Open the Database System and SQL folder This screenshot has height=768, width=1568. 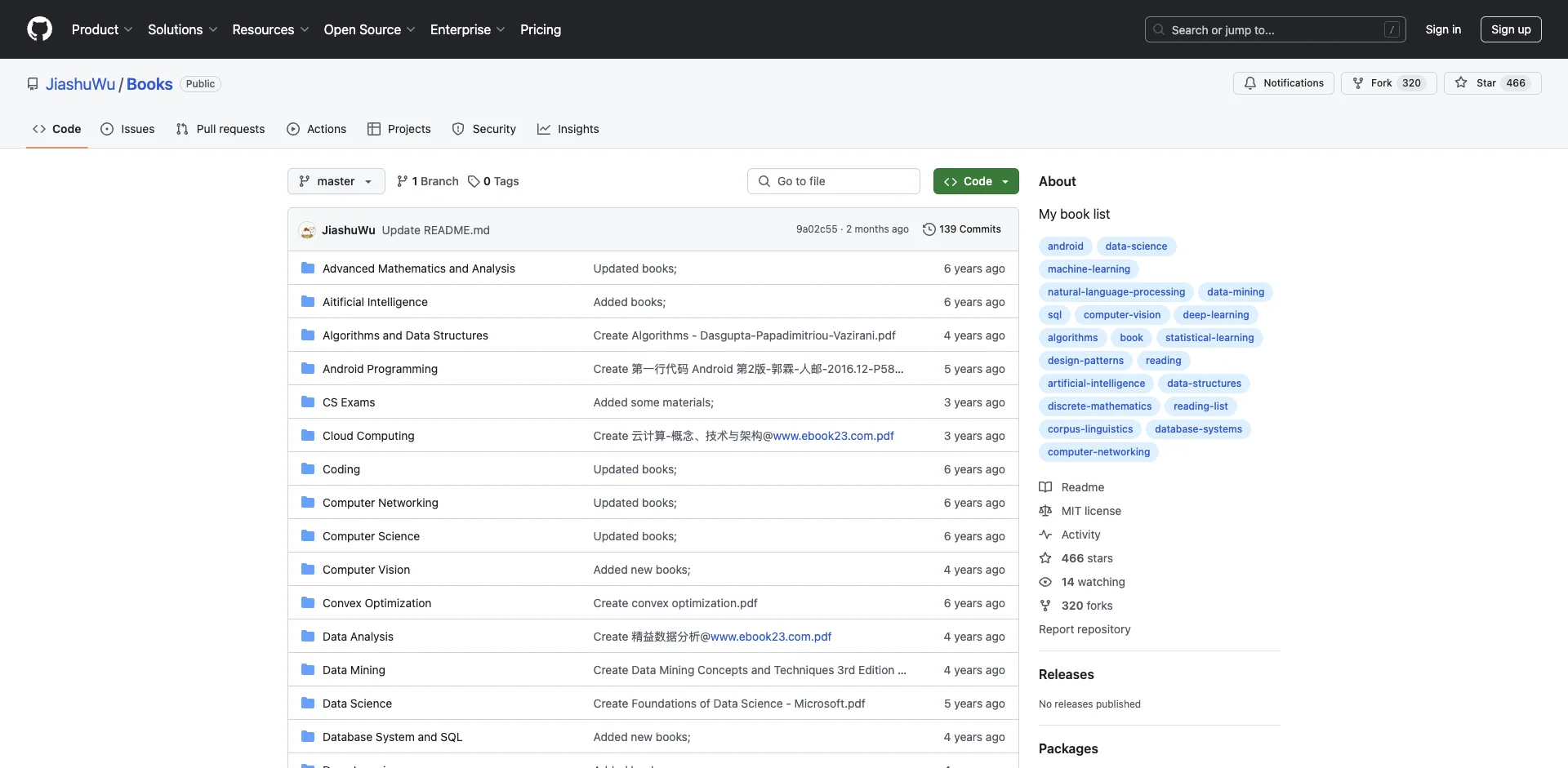[392, 737]
